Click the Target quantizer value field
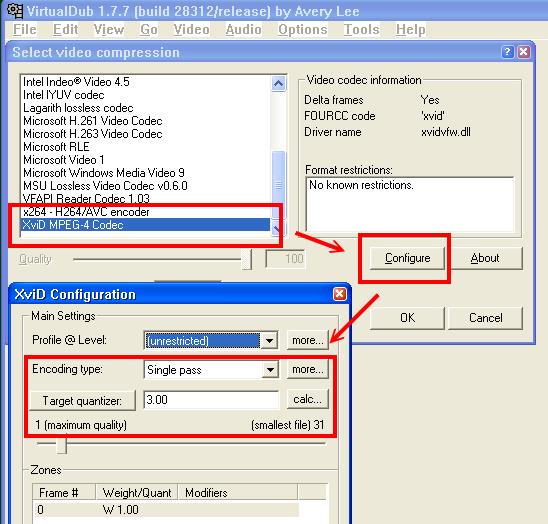Screen dimensions: 548x524 coord(211,400)
